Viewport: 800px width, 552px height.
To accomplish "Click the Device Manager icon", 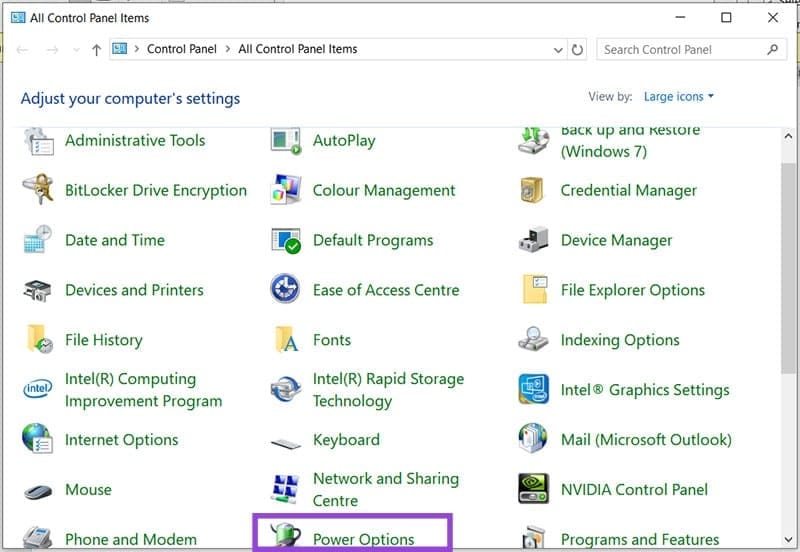I will tap(533, 240).
